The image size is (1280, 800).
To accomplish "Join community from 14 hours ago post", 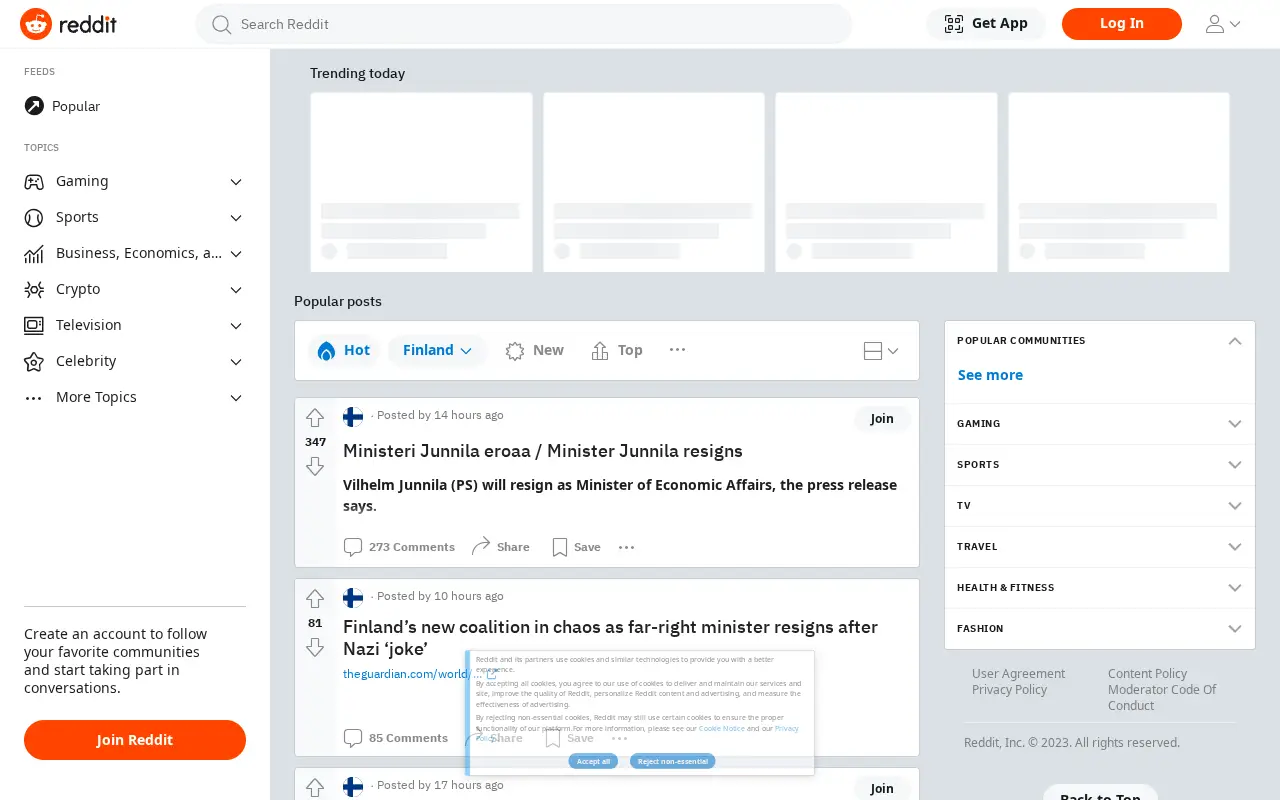I will click(x=882, y=419).
